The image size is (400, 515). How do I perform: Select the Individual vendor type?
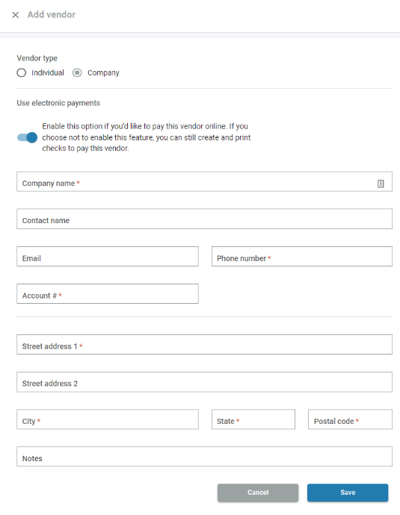21,73
